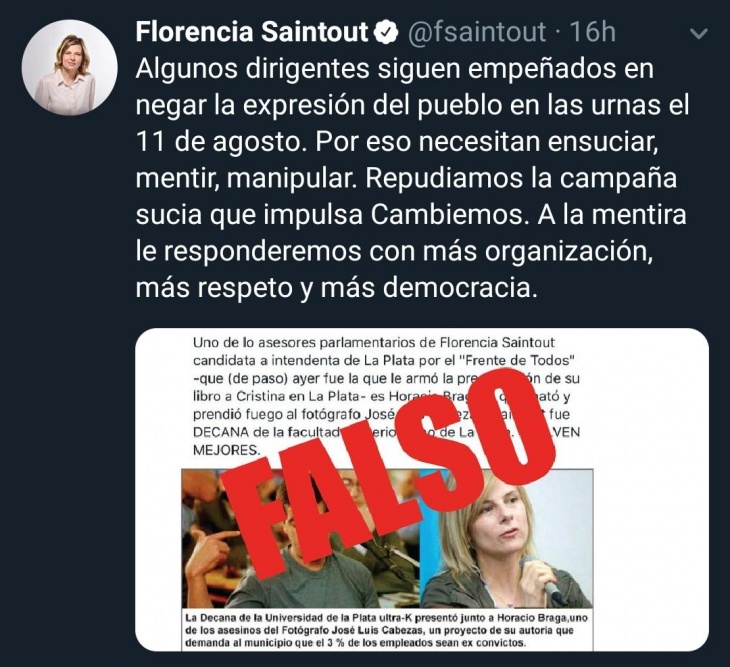Click the verified checkmark badge

tap(386, 33)
